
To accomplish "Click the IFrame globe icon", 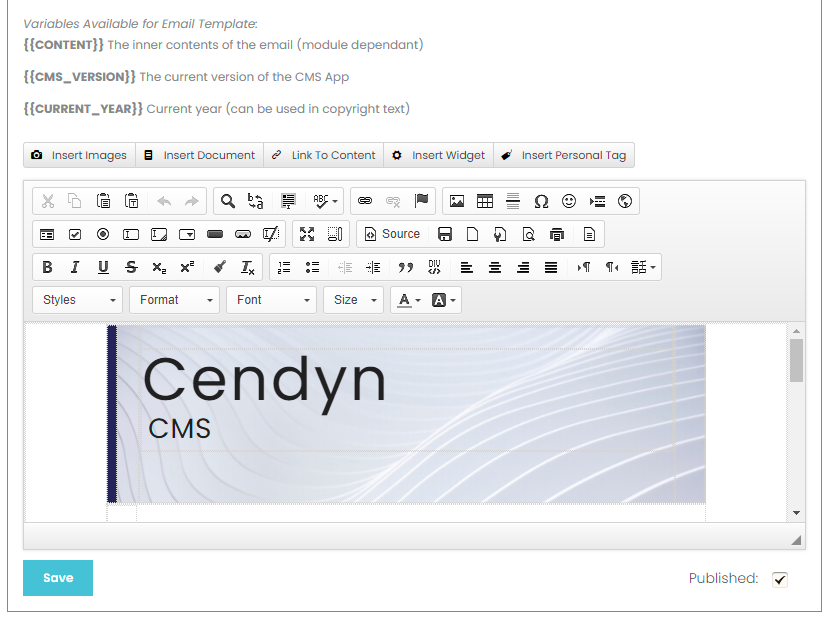I will [625, 201].
